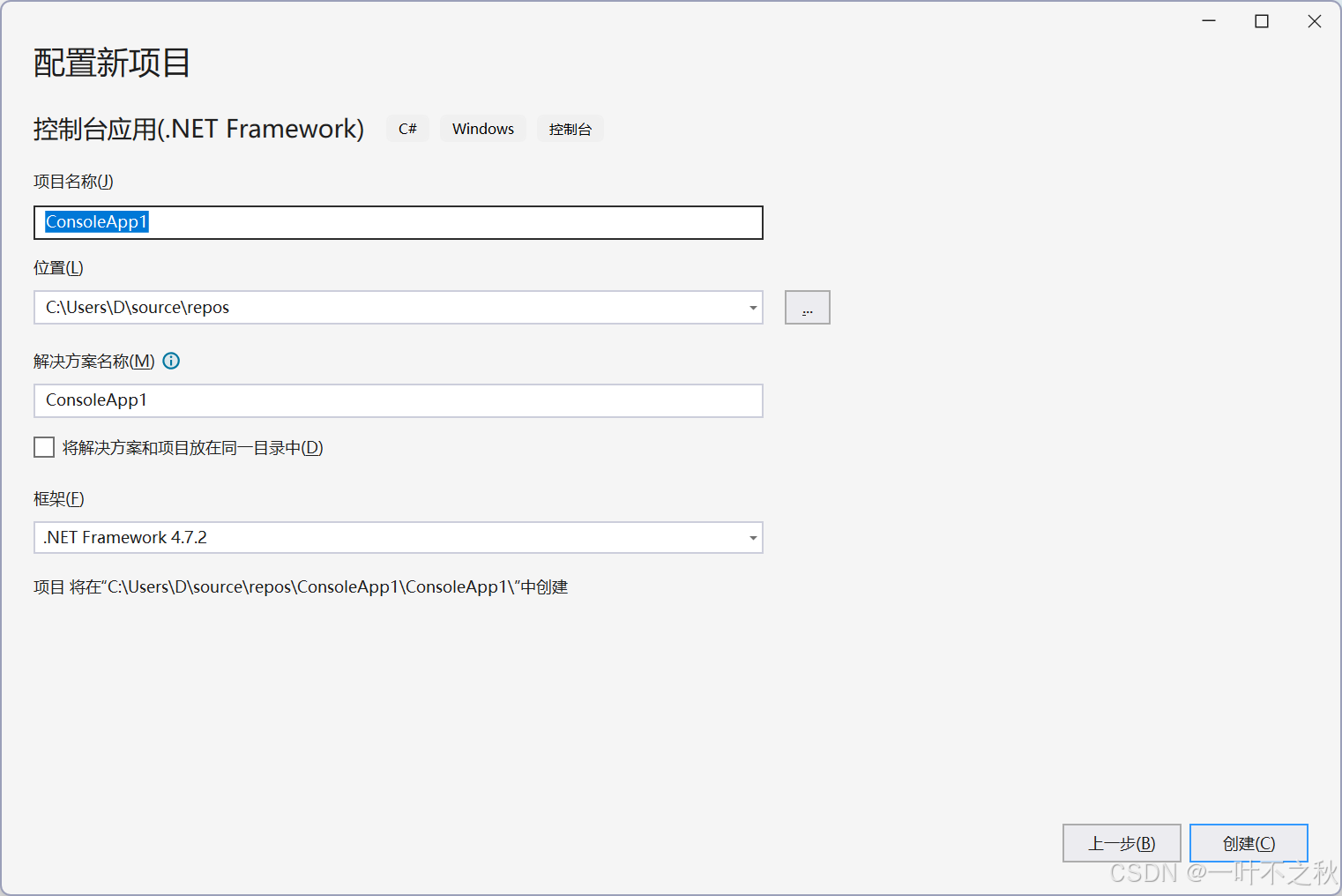This screenshot has width=1342, height=896.
Task: Expand recent locations list under 位置
Action: click(x=752, y=307)
